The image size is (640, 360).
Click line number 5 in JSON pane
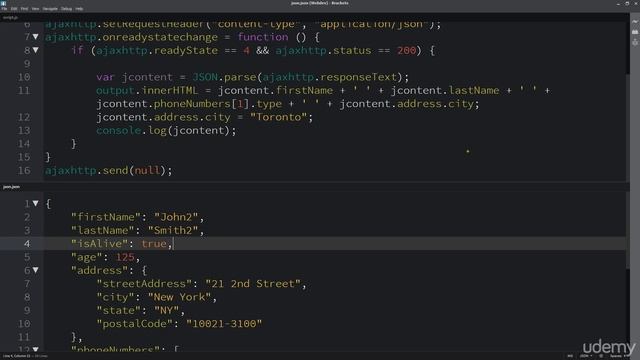pos(27,257)
